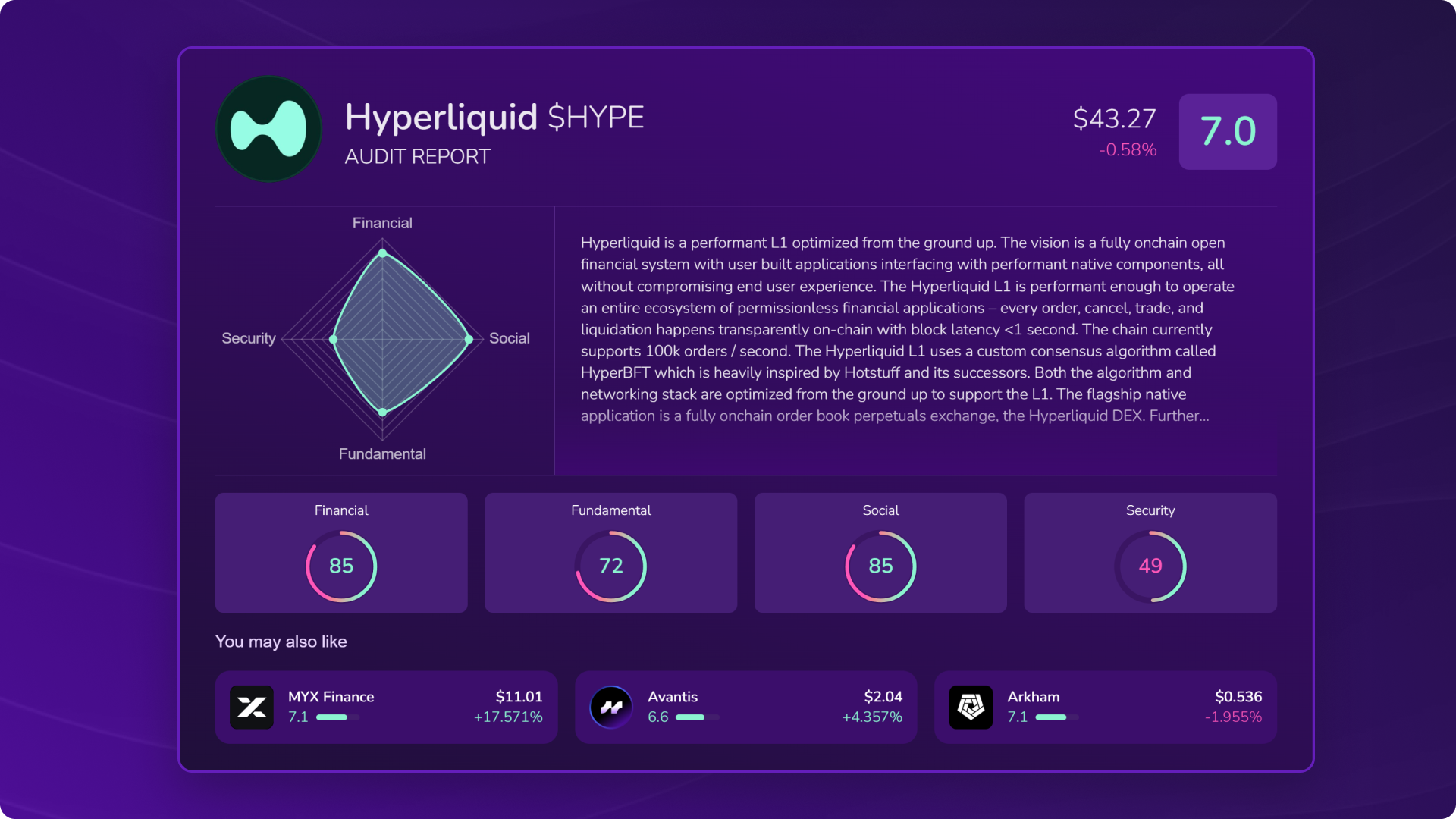Click the -1.955% change for Arkham

[1234, 717]
